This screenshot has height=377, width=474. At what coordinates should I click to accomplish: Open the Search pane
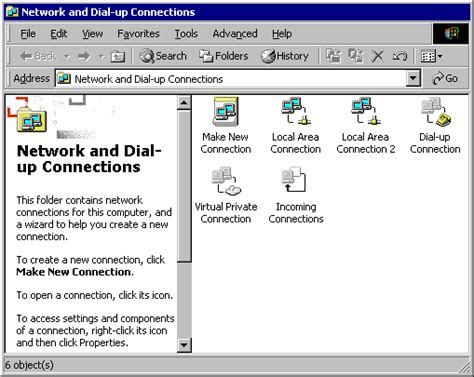pyautogui.click(x=163, y=56)
